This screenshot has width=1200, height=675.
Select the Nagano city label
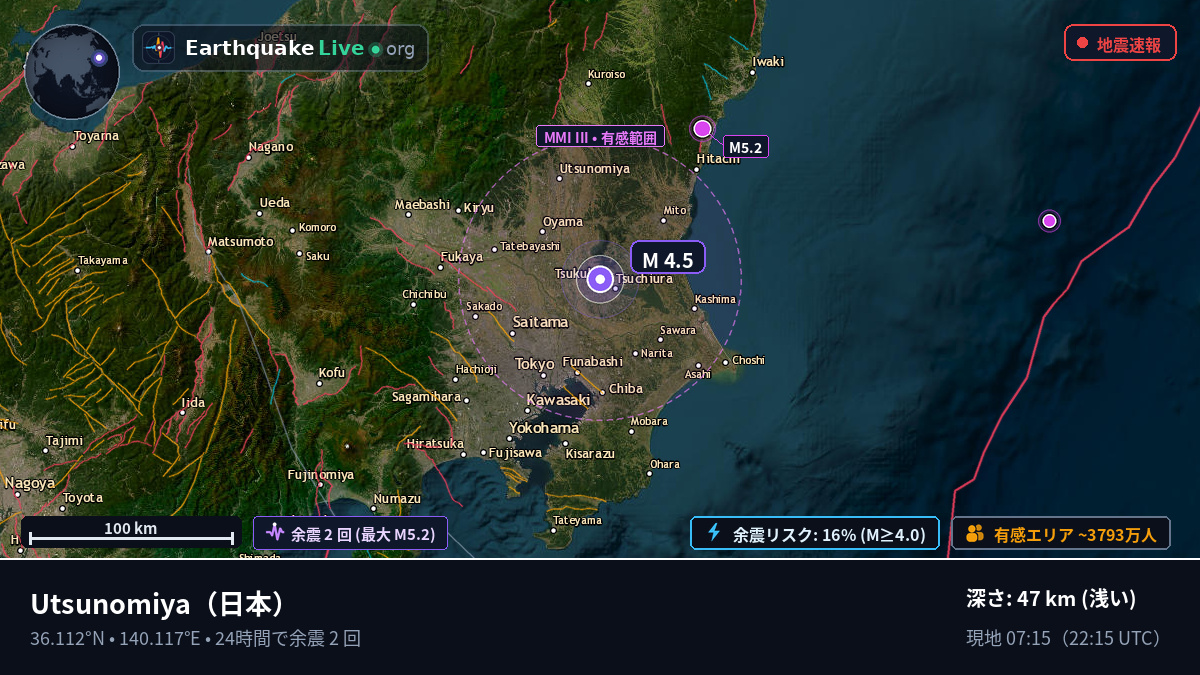click(271, 147)
